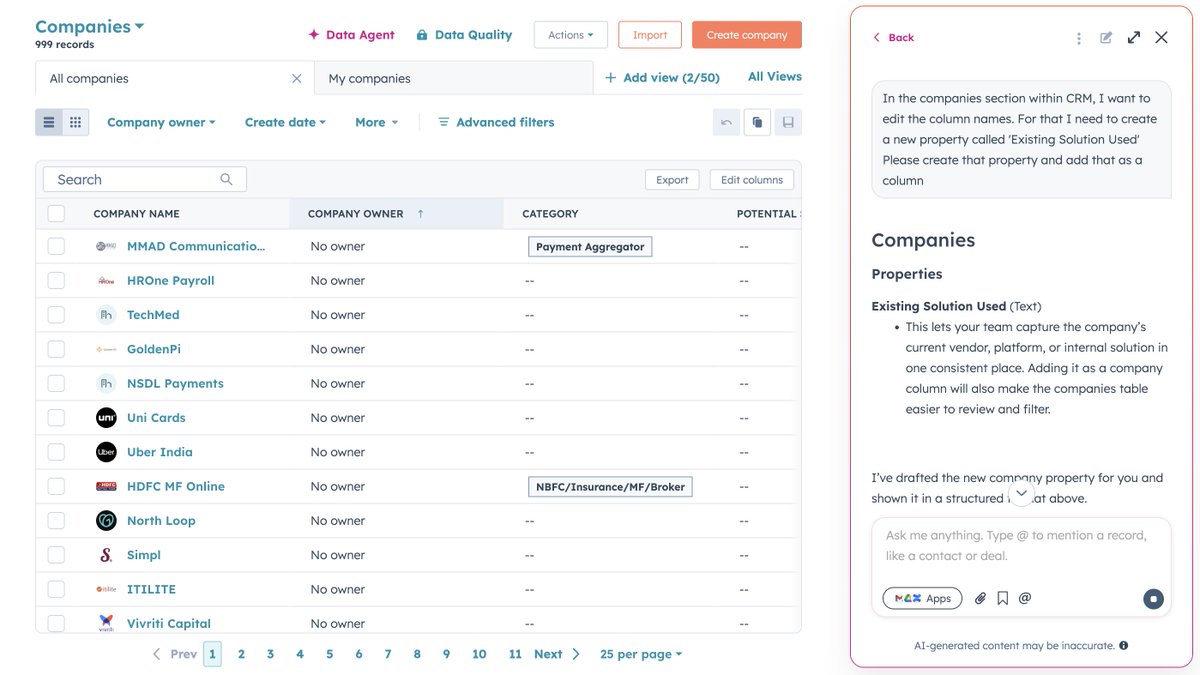Click the Export button
The height and width of the screenshot is (675, 1200).
(672, 180)
